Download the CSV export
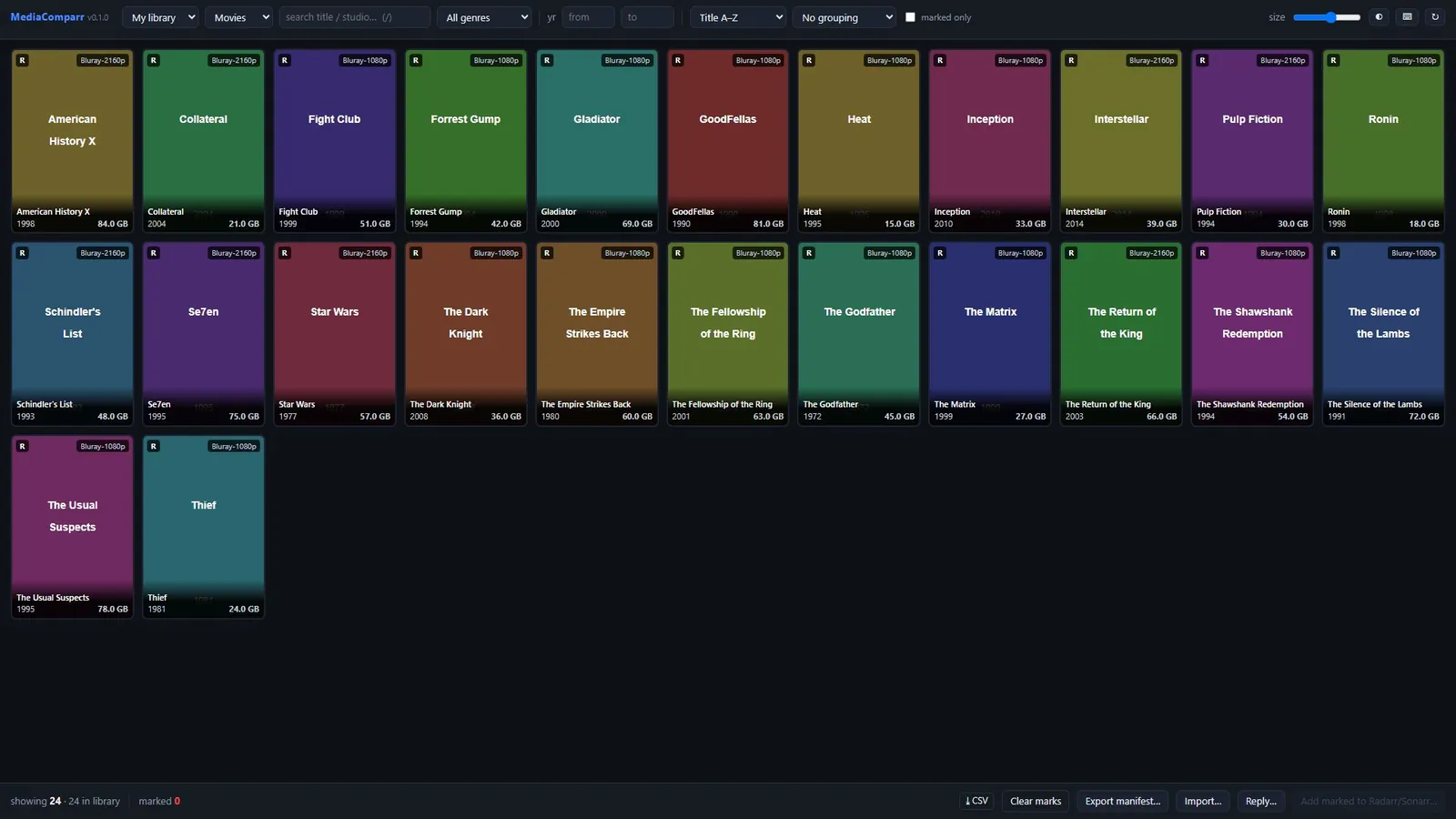The image size is (1456, 819). [976, 801]
